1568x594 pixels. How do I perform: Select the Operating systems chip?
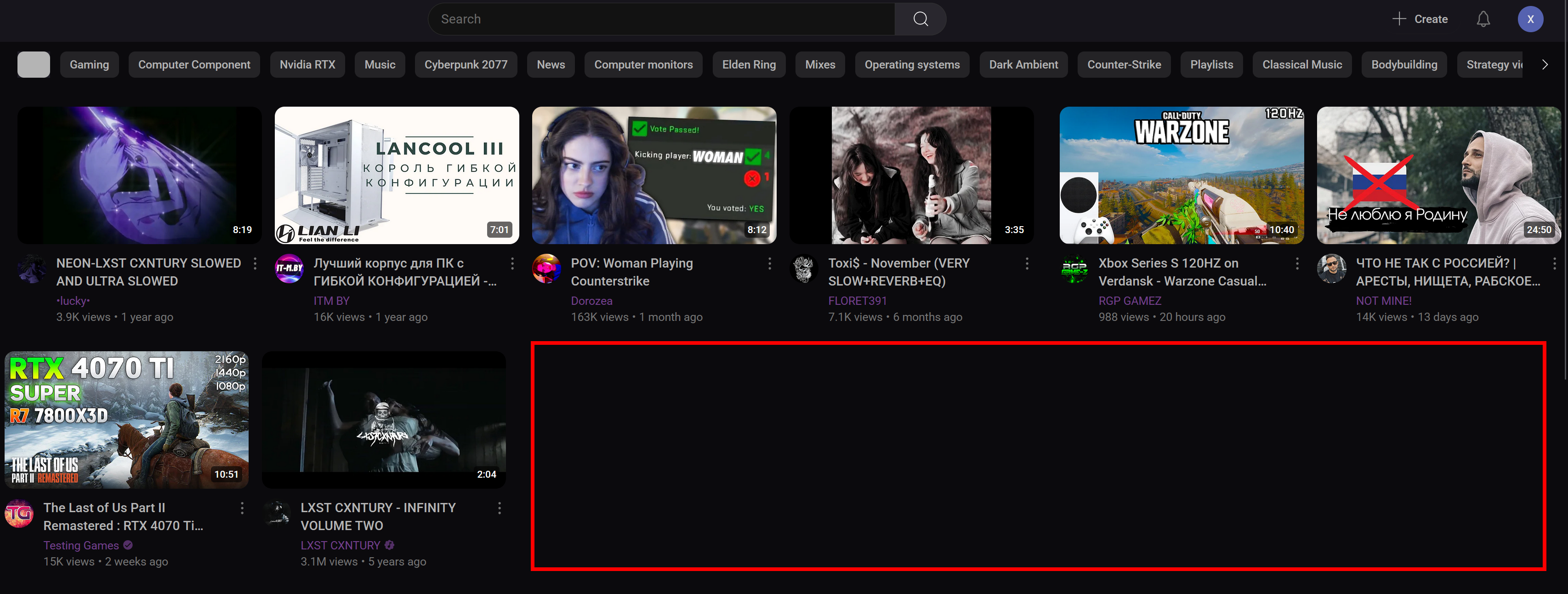point(912,64)
